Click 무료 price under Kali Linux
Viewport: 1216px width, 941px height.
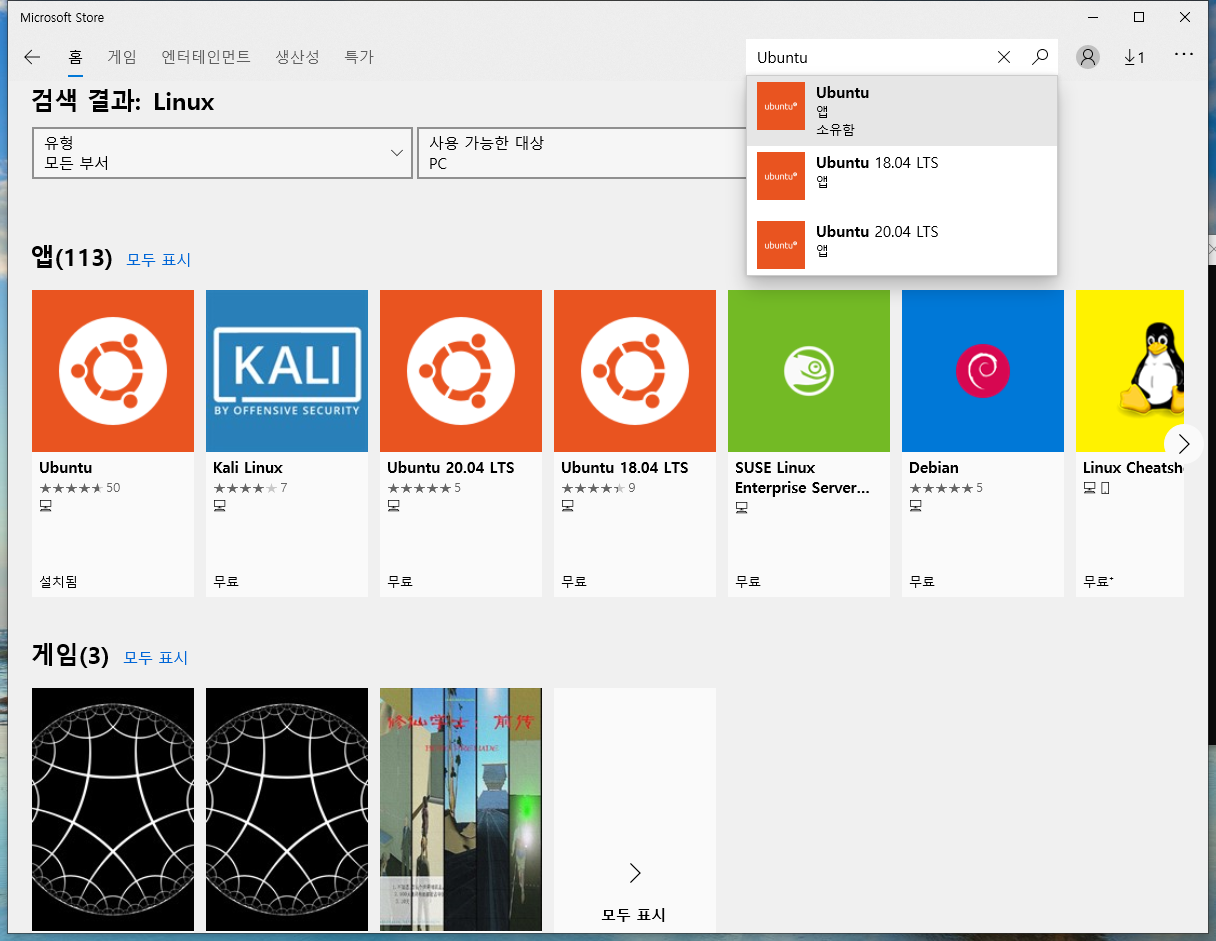[x=226, y=581]
